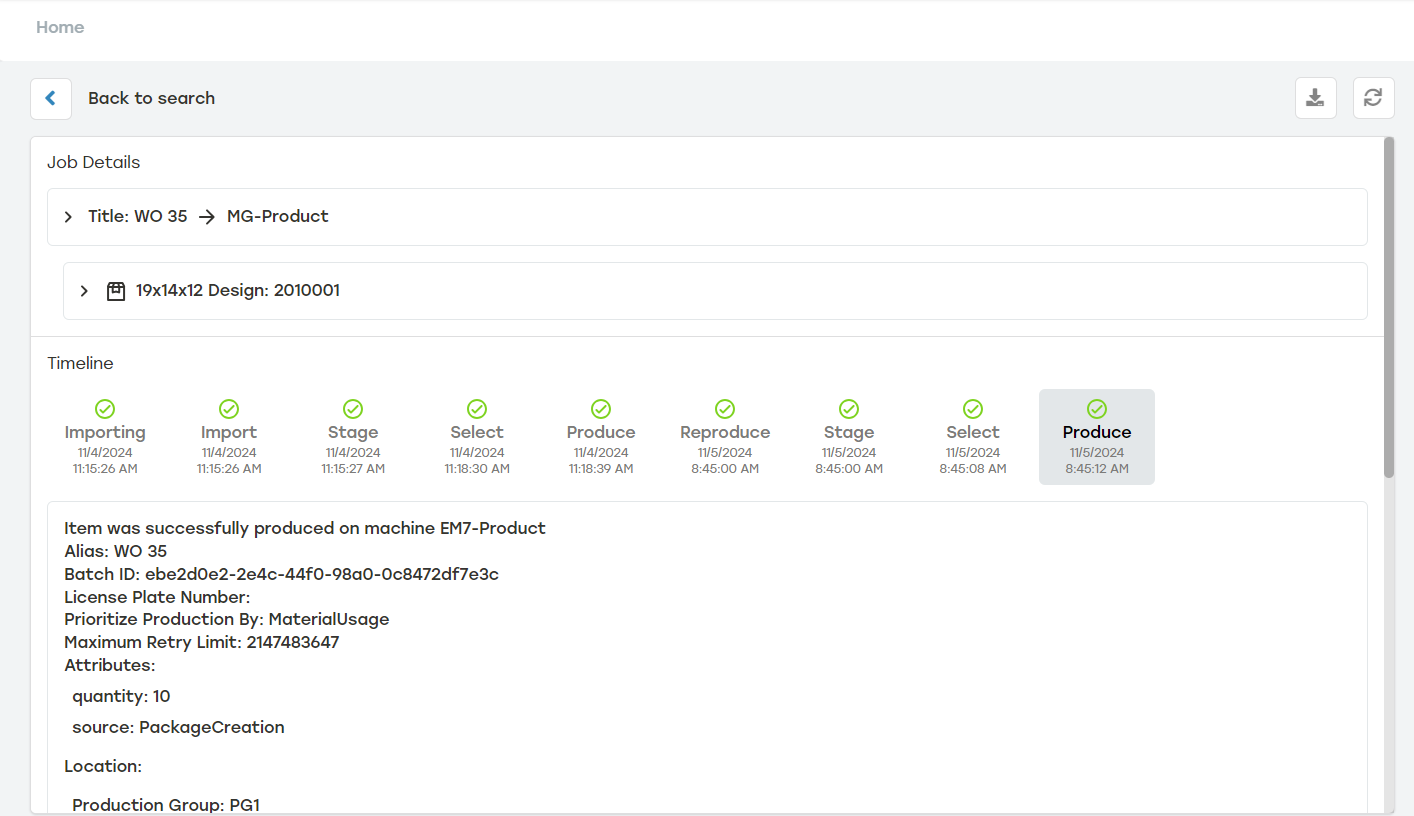Screen dimensions: 1414x816
Task: Click the blue back arrow icon
Action: [x=51, y=97]
